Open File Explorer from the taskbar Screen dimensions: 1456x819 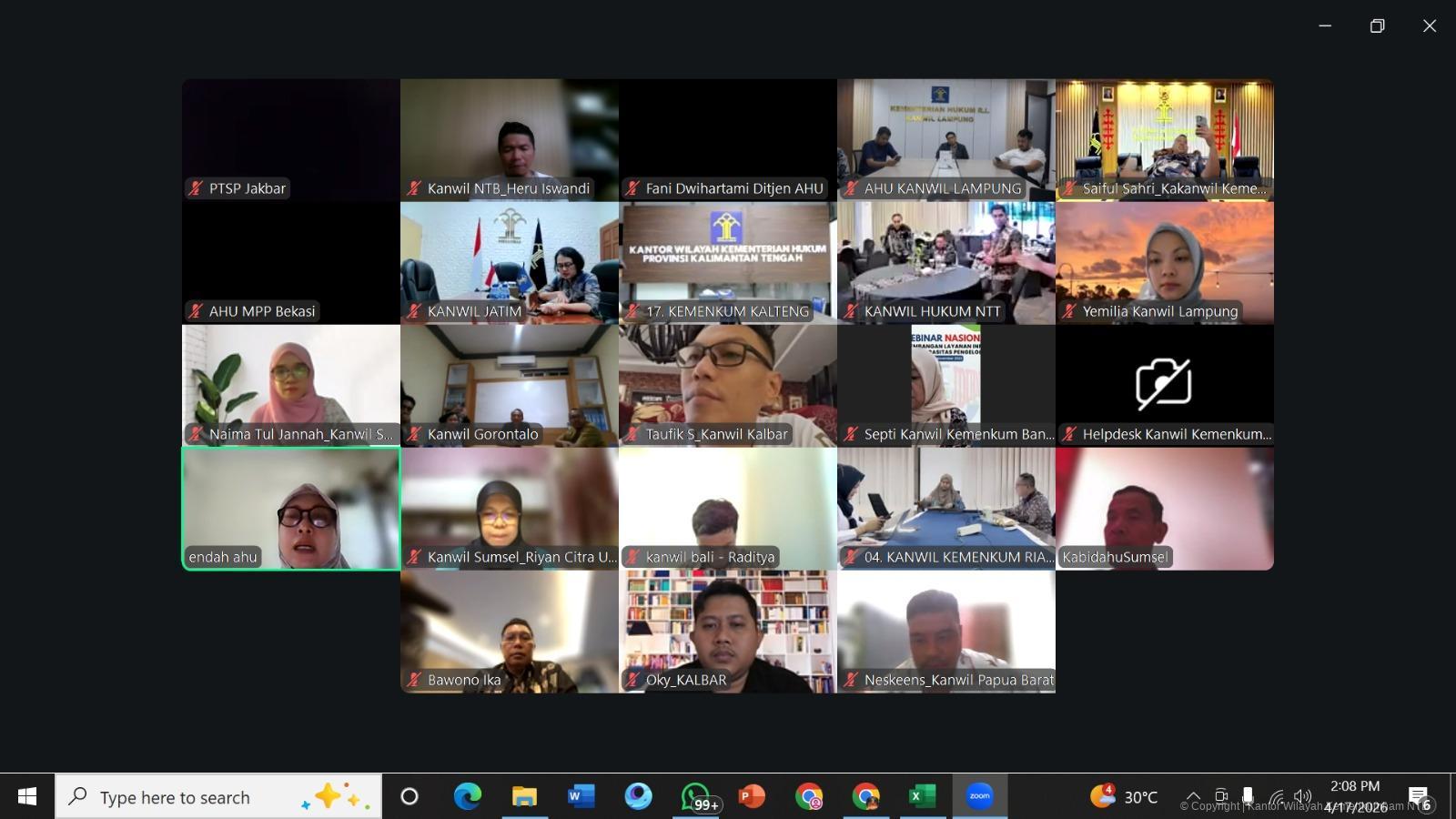[x=524, y=797]
